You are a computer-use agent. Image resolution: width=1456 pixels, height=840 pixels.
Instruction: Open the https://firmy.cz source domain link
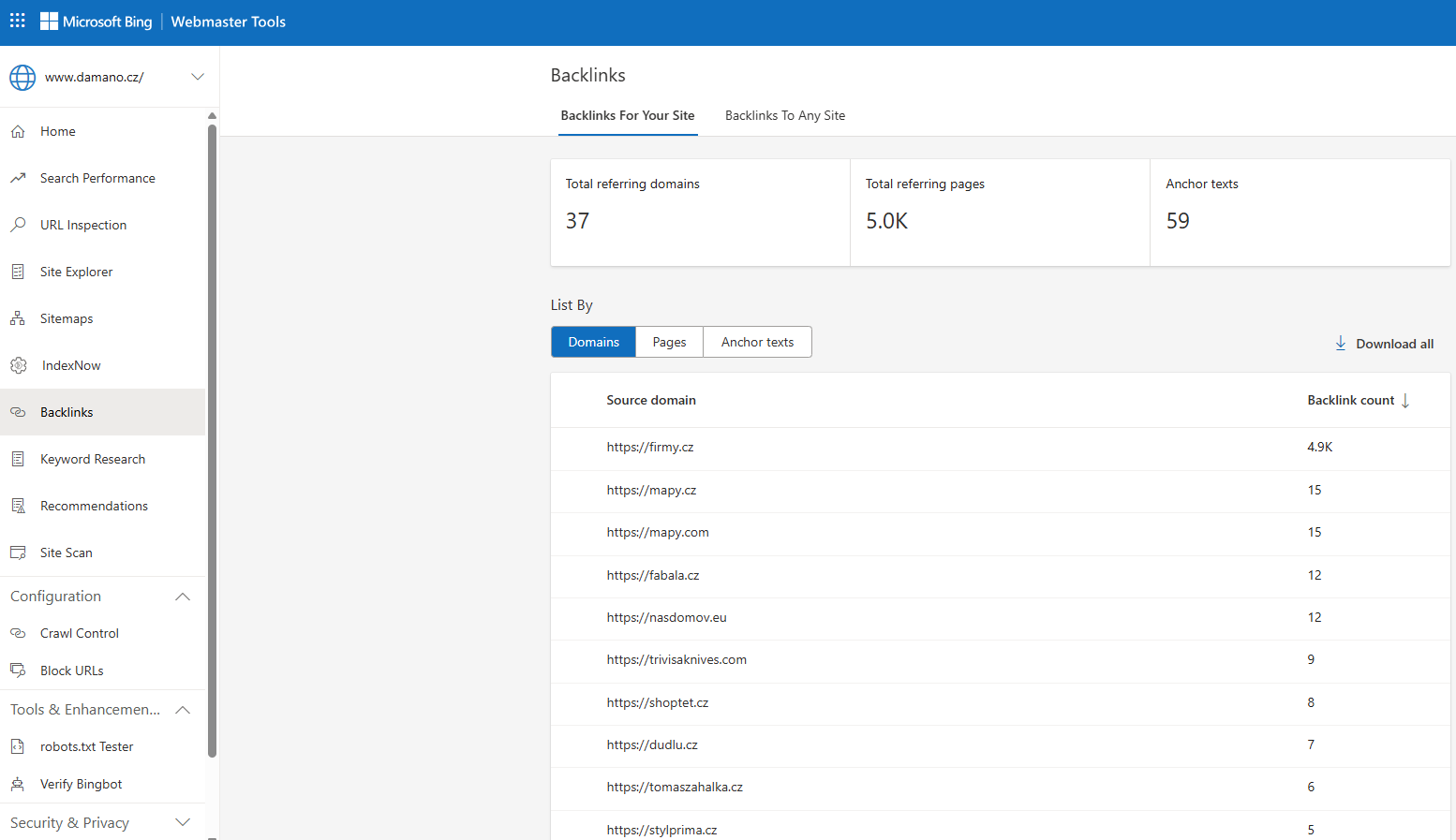650,447
